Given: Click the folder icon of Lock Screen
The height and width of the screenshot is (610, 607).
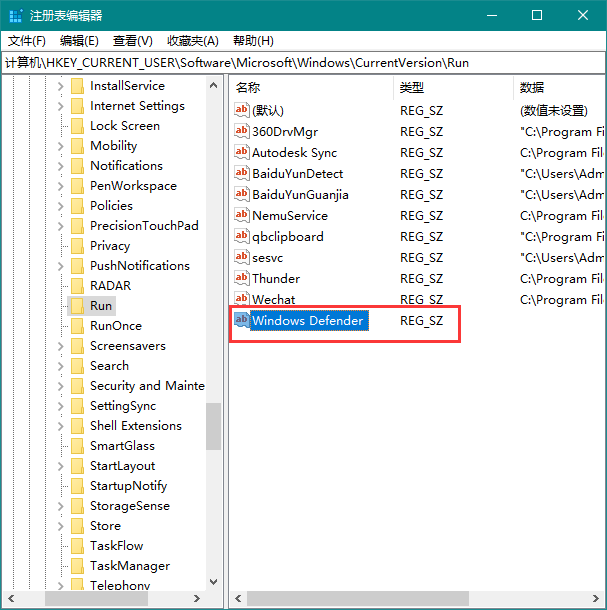Looking at the screenshot, I should 77,126.
